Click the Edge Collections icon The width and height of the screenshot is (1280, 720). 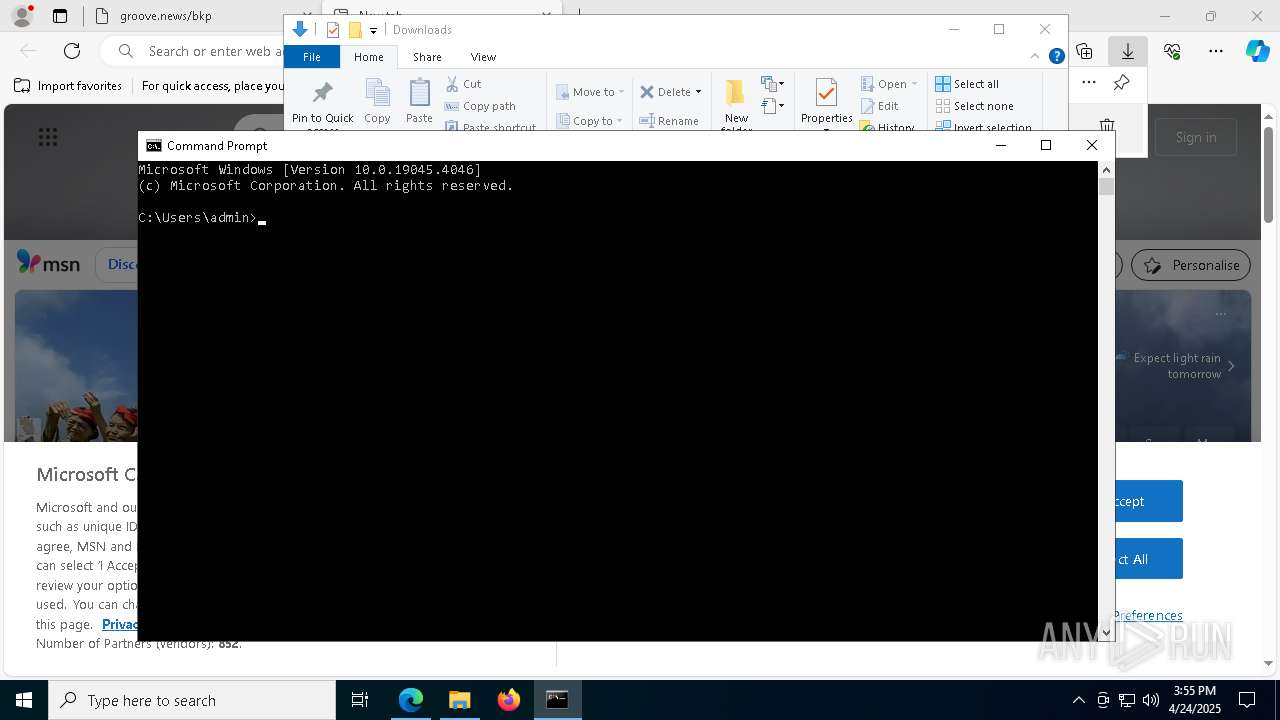pyautogui.click(x=1084, y=51)
